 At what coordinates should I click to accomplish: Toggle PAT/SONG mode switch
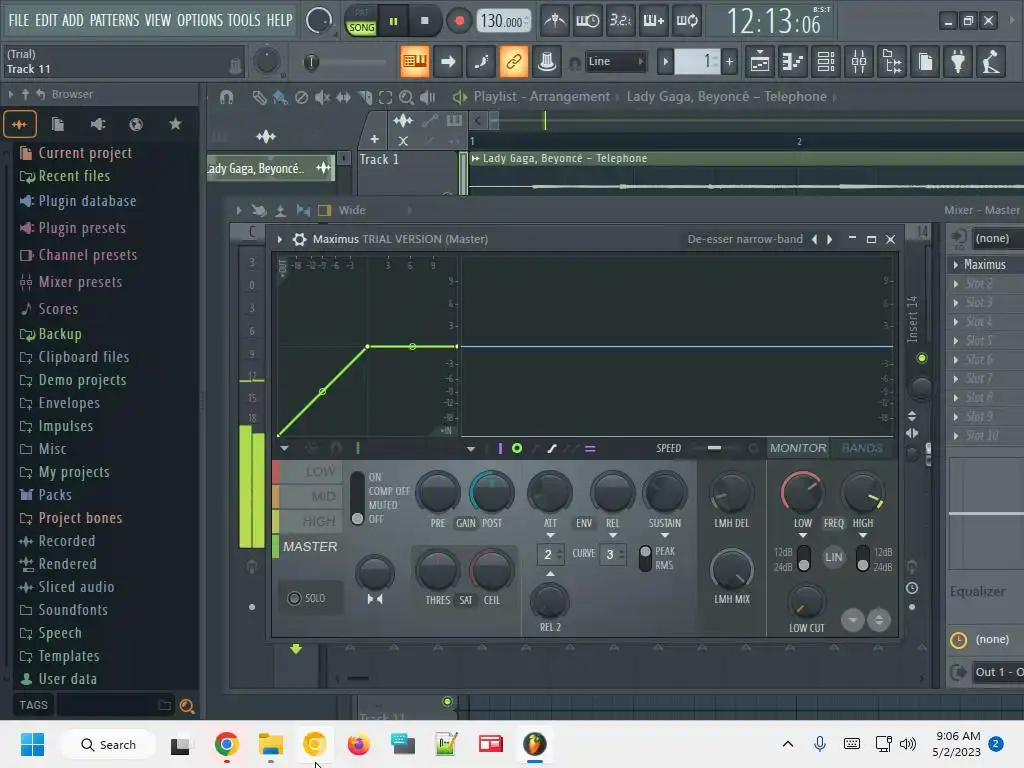pyautogui.click(x=361, y=21)
